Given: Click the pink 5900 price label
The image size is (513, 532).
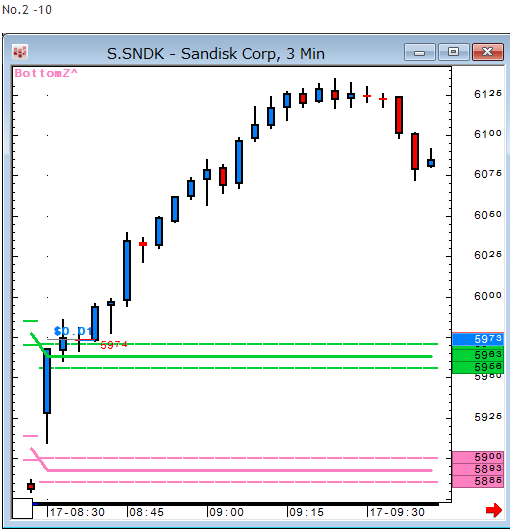Looking at the screenshot, I should coord(478,457).
